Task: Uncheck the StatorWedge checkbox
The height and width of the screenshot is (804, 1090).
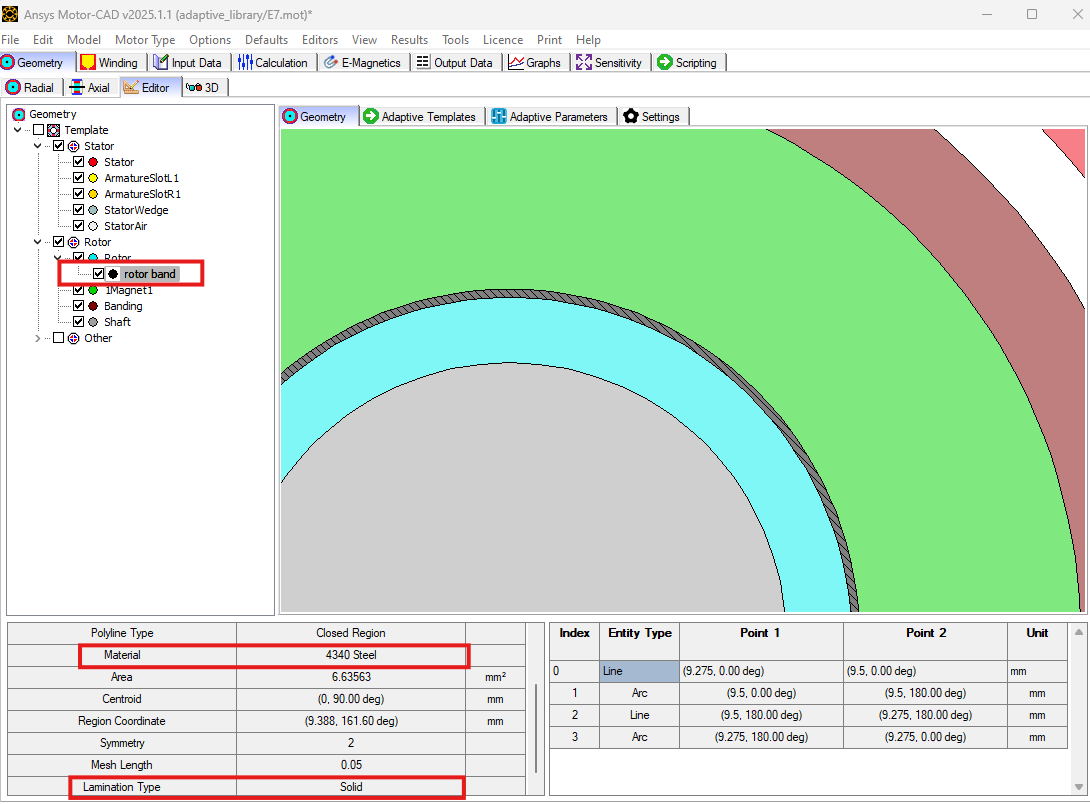Action: pos(79,210)
